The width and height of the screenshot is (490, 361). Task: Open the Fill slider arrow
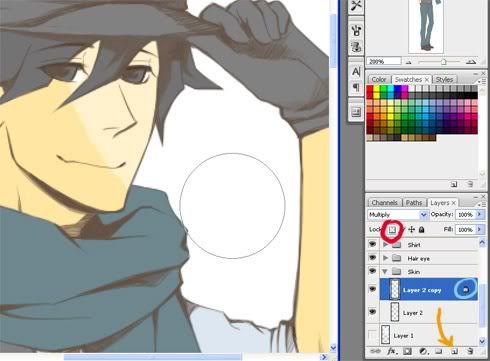coord(479,230)
